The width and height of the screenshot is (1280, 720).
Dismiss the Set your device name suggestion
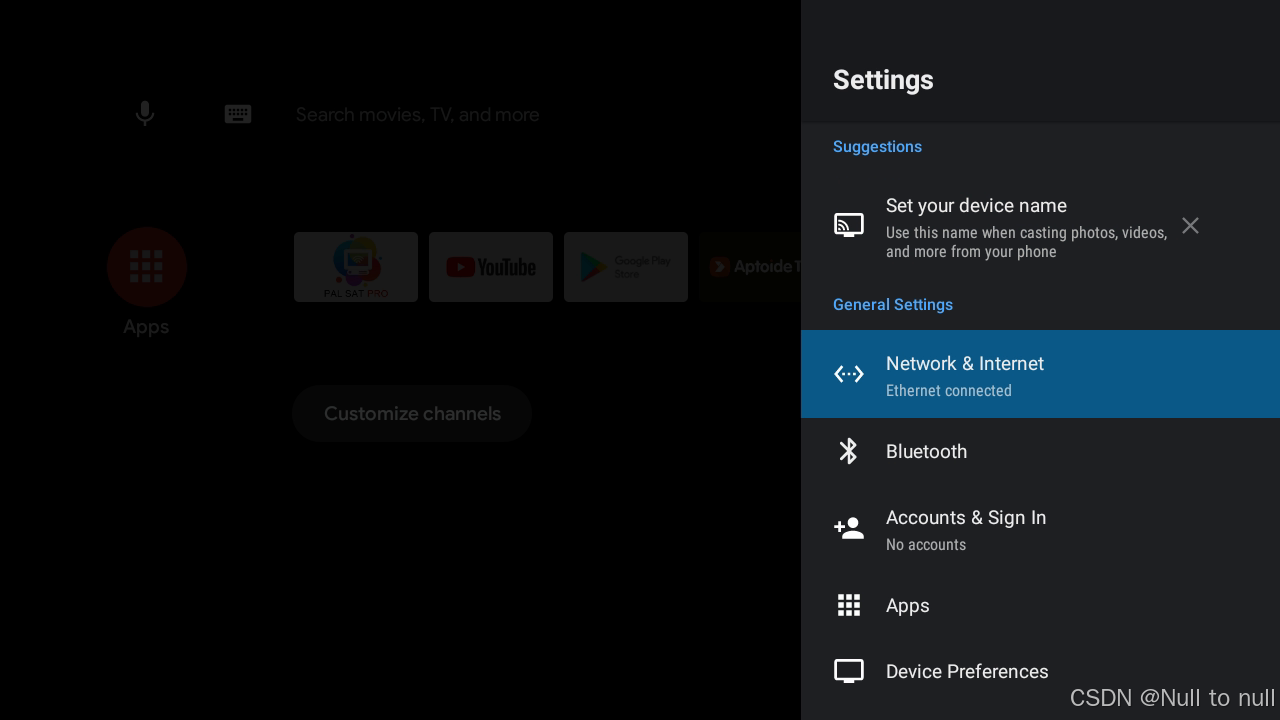[1190, 225]
